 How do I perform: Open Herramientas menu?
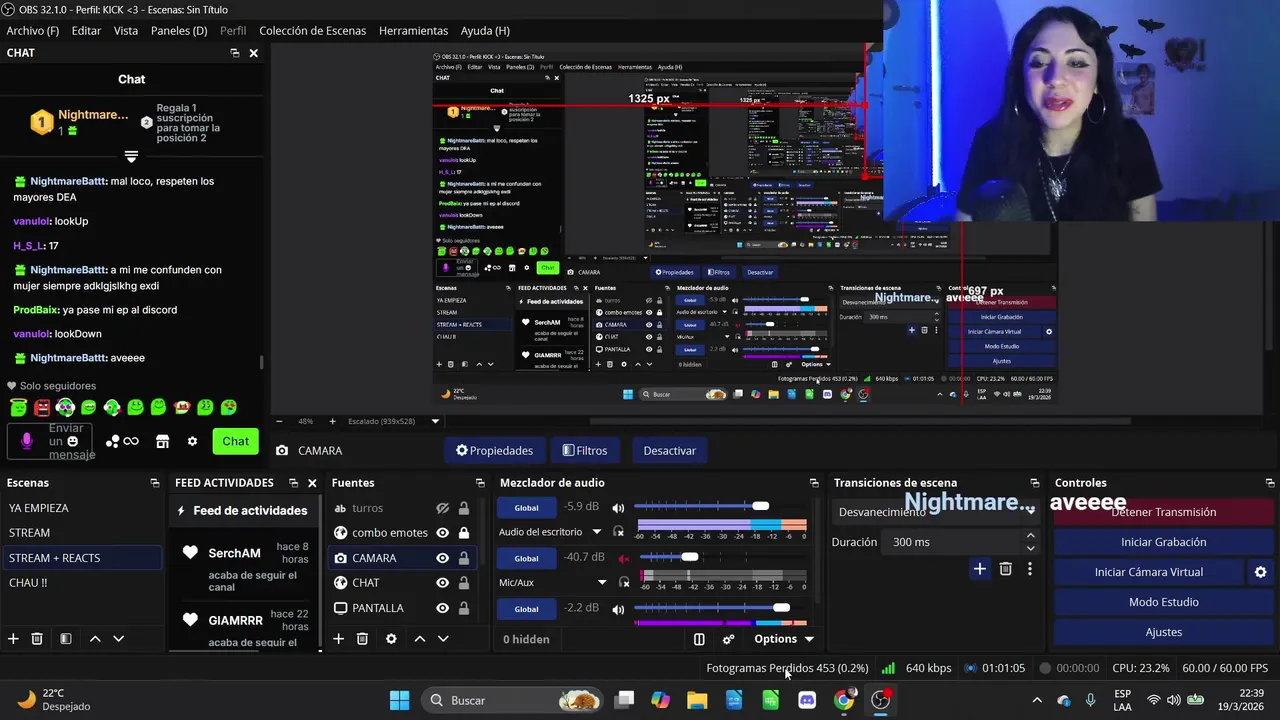pyautogui.click(x=413, y=31)
